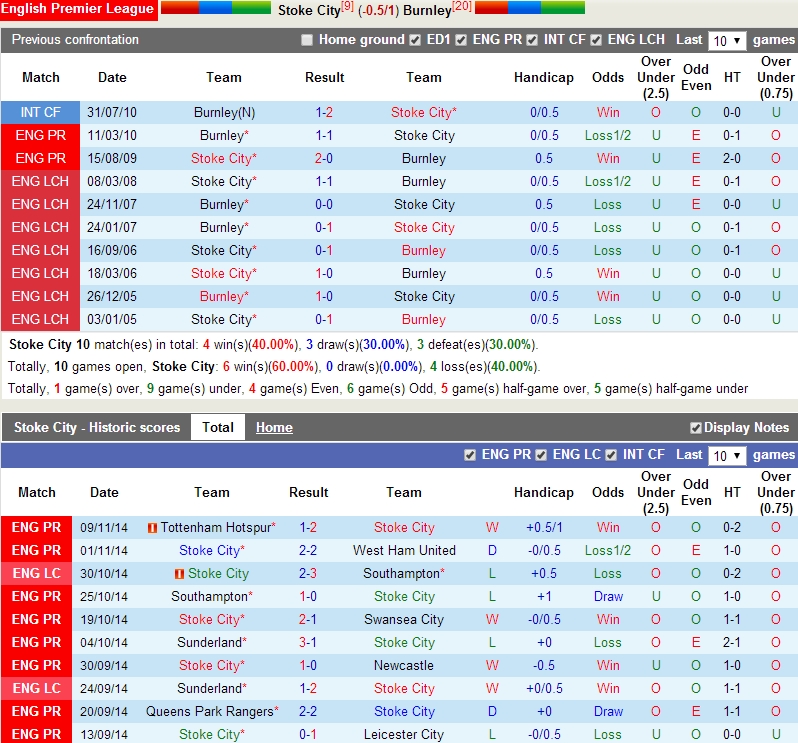The width and height of the screenshot is (798, 743).
Task: Uncheck ENG PR in Historic scores filter
Action: tap(470, 455)
